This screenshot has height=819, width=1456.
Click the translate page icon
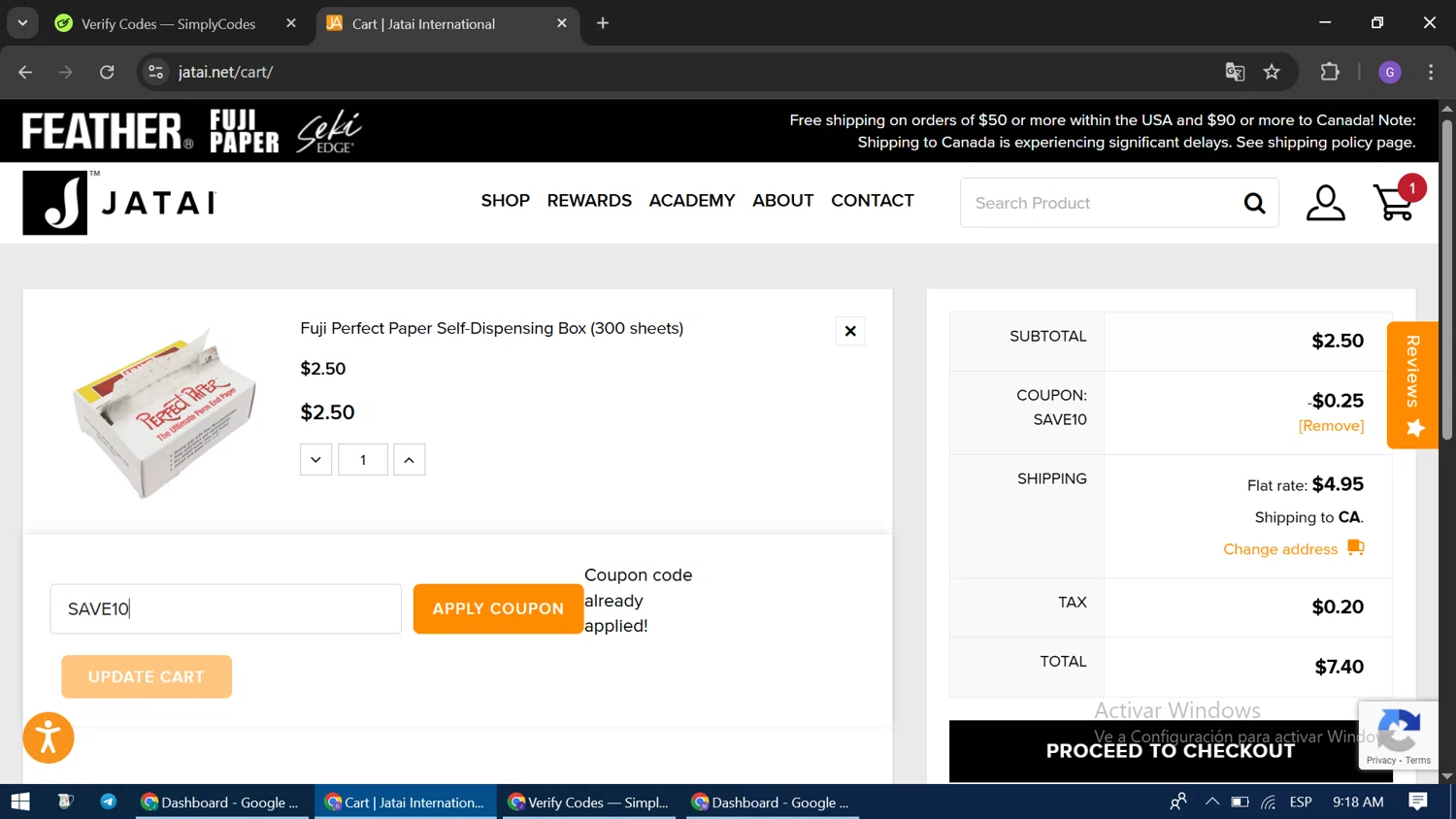pyautogui.click(x=1235, y=72)
